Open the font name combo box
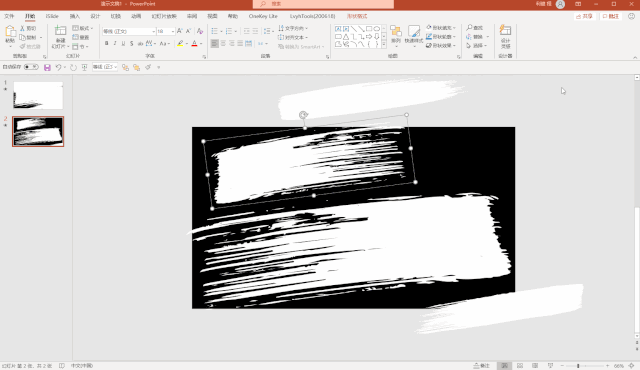The width and height of the screenshot is (640, 370). pos(129,31)
